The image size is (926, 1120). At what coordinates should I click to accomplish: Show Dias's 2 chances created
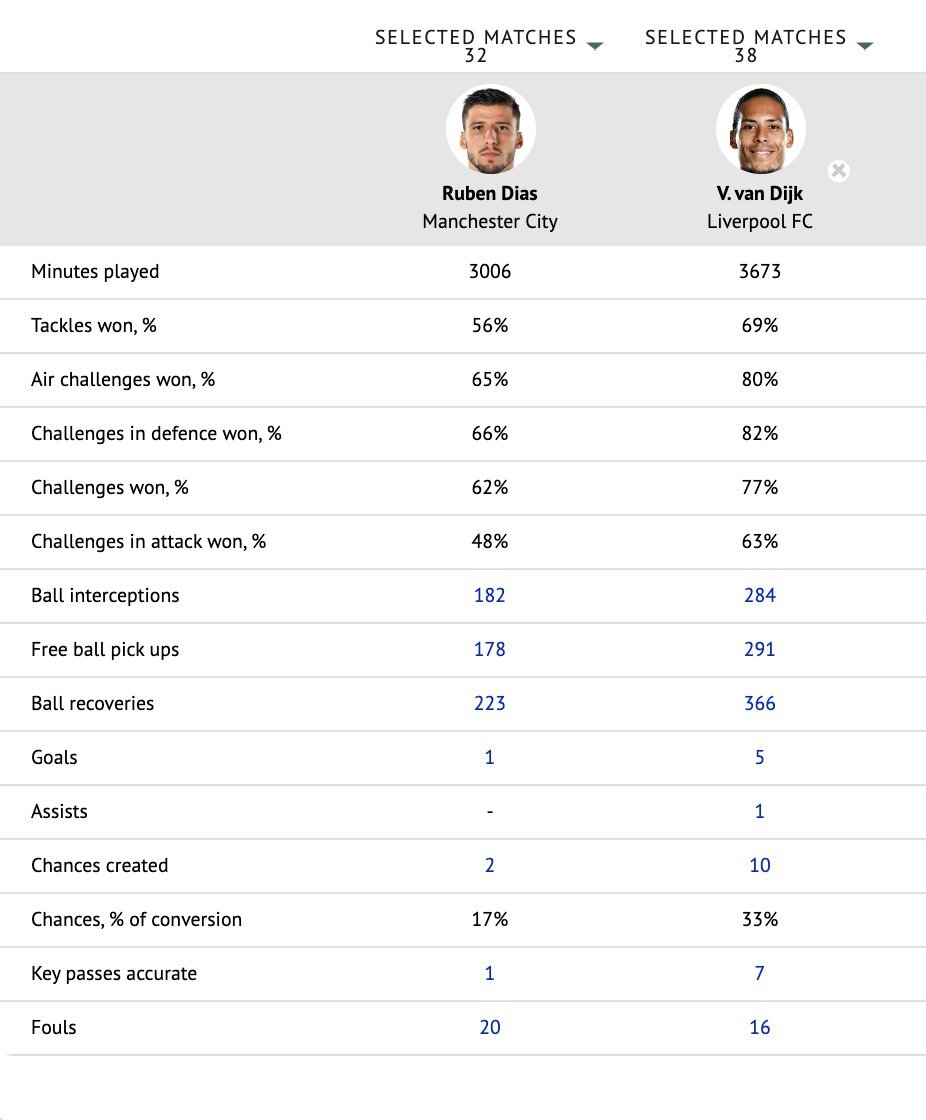(x=490, y=866)
